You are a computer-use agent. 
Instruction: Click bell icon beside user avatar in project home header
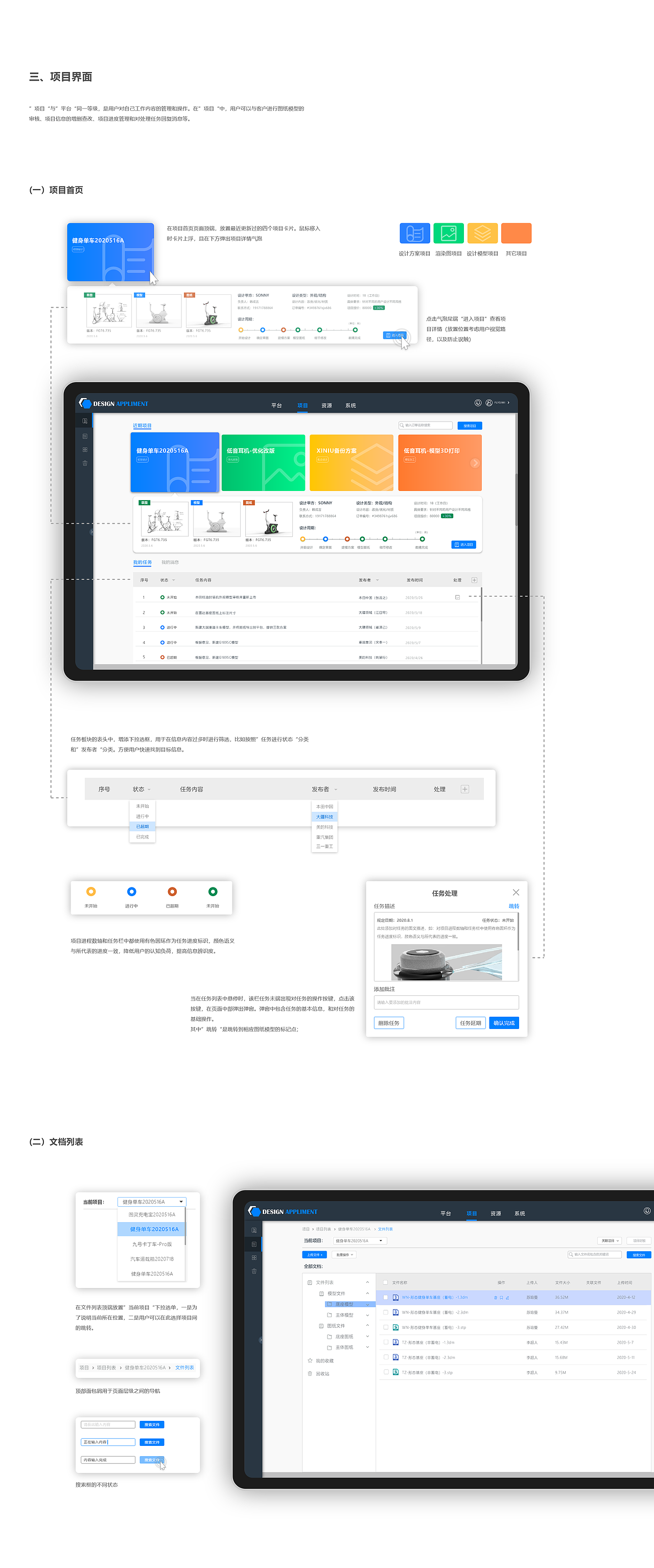click(478, 403)
